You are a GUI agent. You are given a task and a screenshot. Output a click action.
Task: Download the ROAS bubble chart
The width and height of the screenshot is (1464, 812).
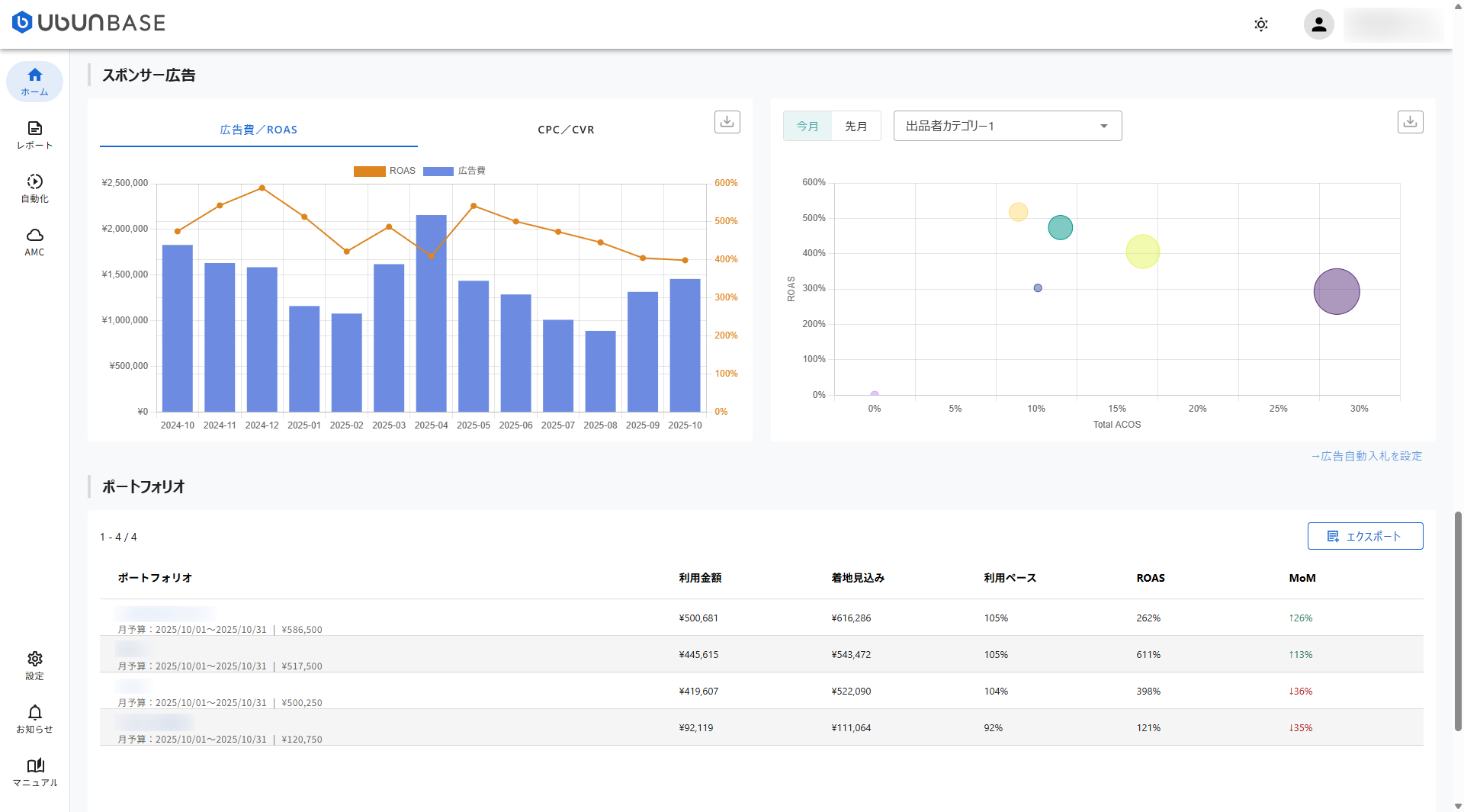[1410, 122]
